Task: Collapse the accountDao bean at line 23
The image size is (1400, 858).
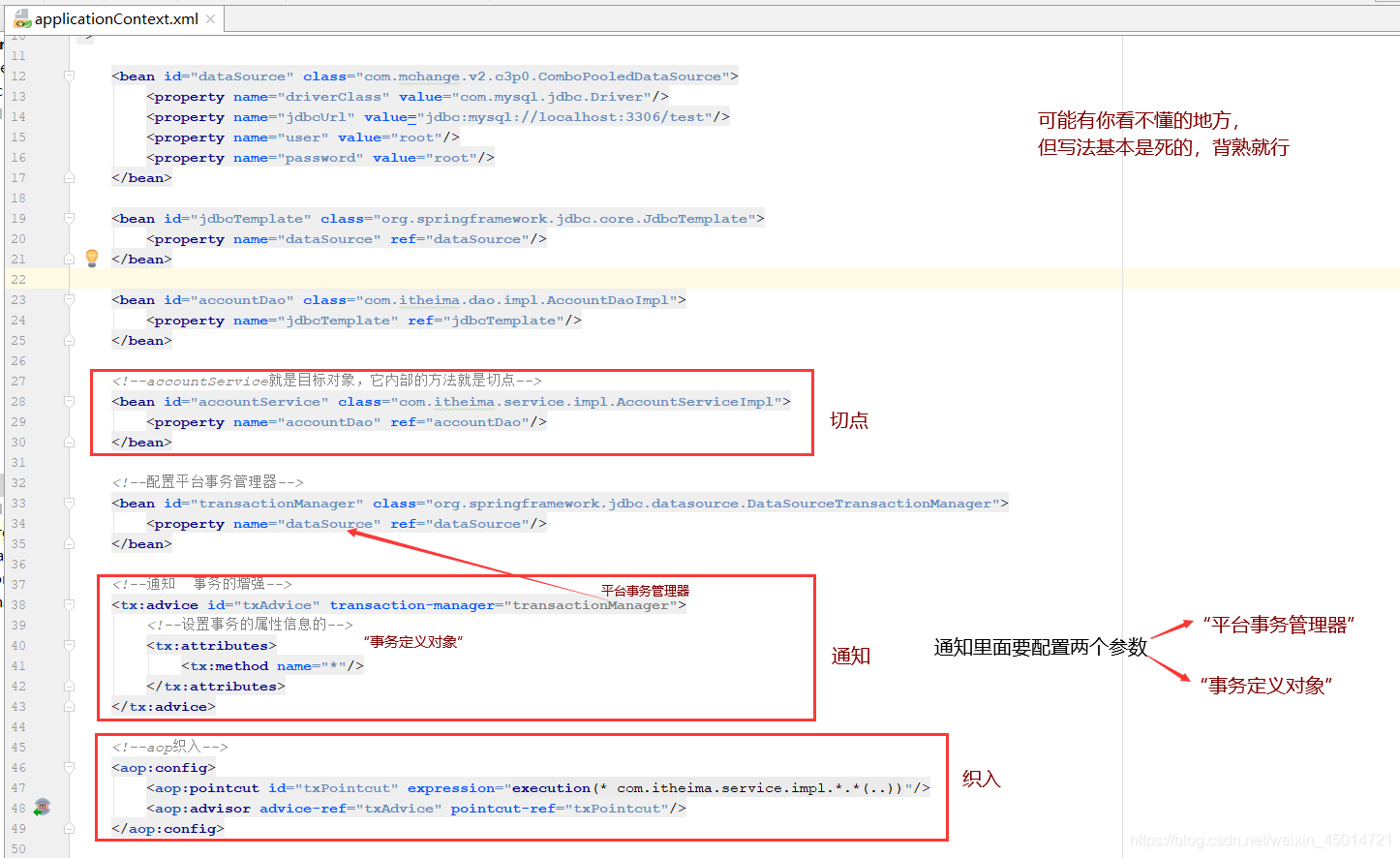Action: 69,299
